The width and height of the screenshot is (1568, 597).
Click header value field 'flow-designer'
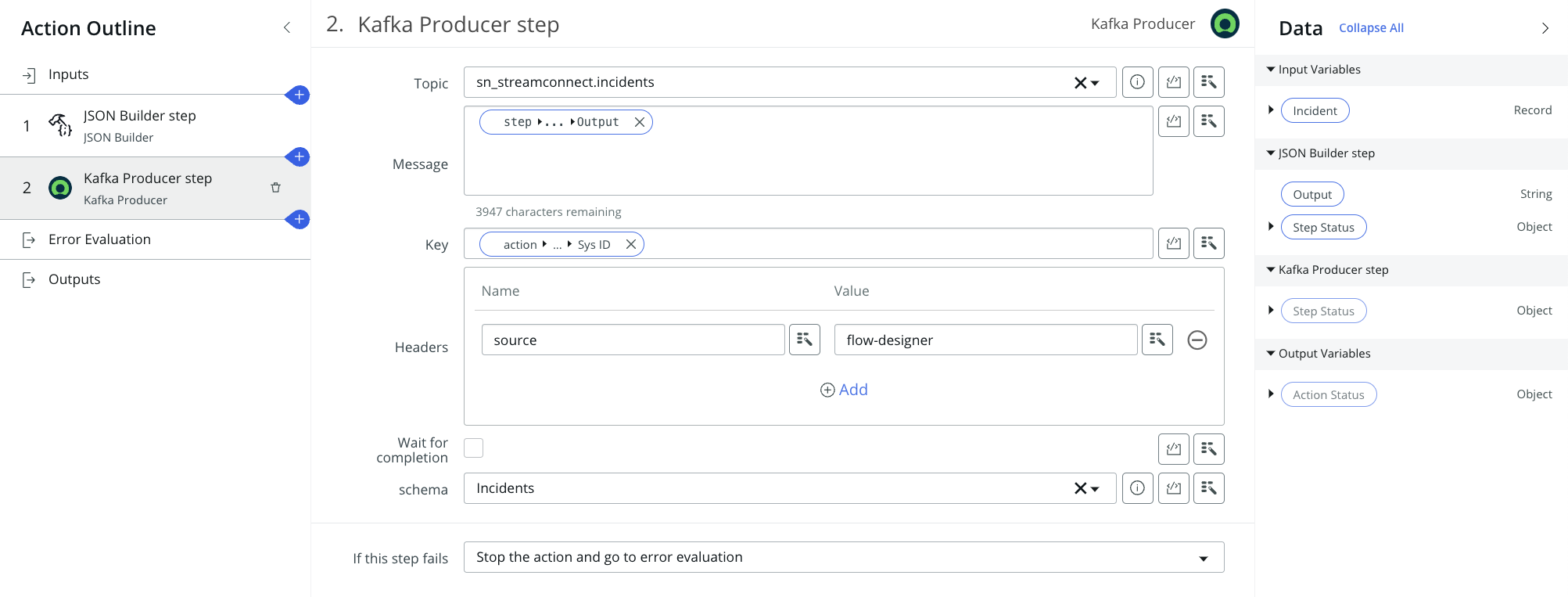pos(985,340)
